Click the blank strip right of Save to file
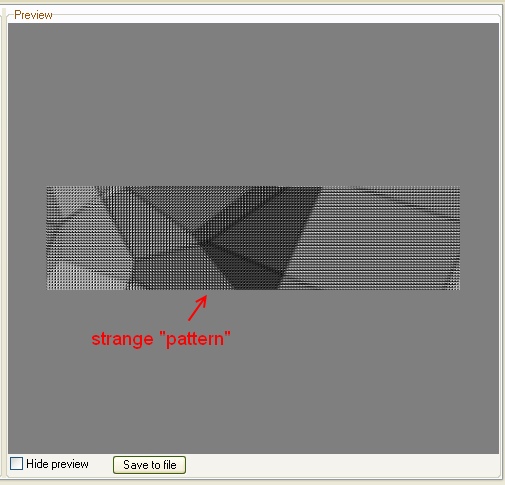The width and height of the screenshot is (505, 485). click(340, 465)
